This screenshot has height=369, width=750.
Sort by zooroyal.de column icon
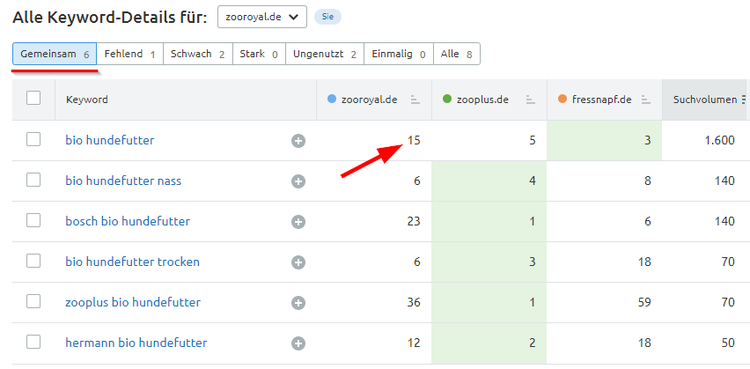(415, 100)
